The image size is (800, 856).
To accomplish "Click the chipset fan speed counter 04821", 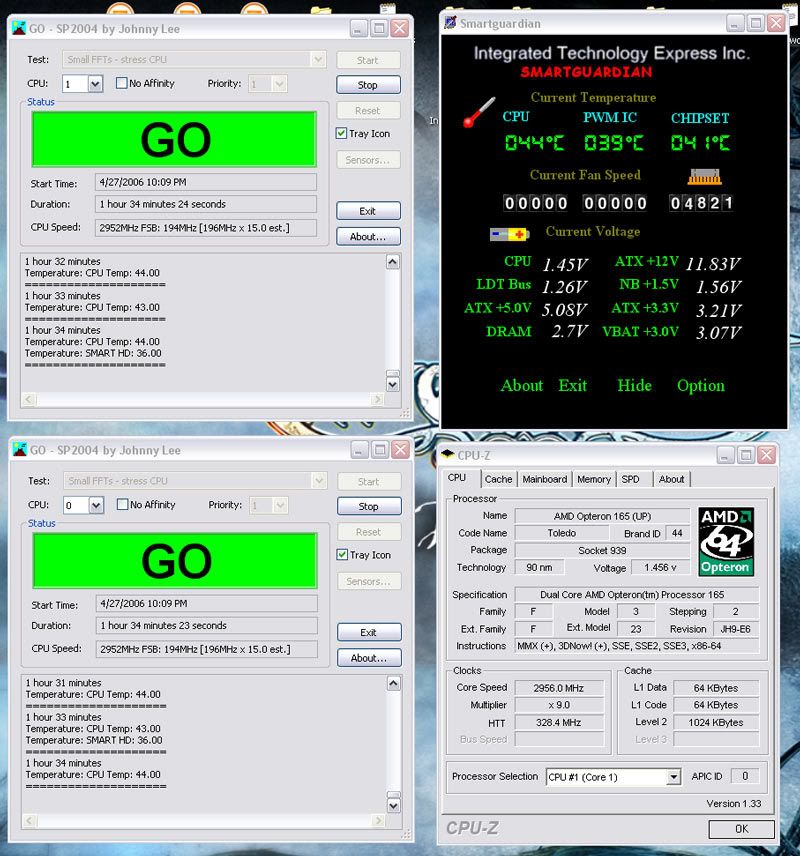I will click(x=701, y=203).
